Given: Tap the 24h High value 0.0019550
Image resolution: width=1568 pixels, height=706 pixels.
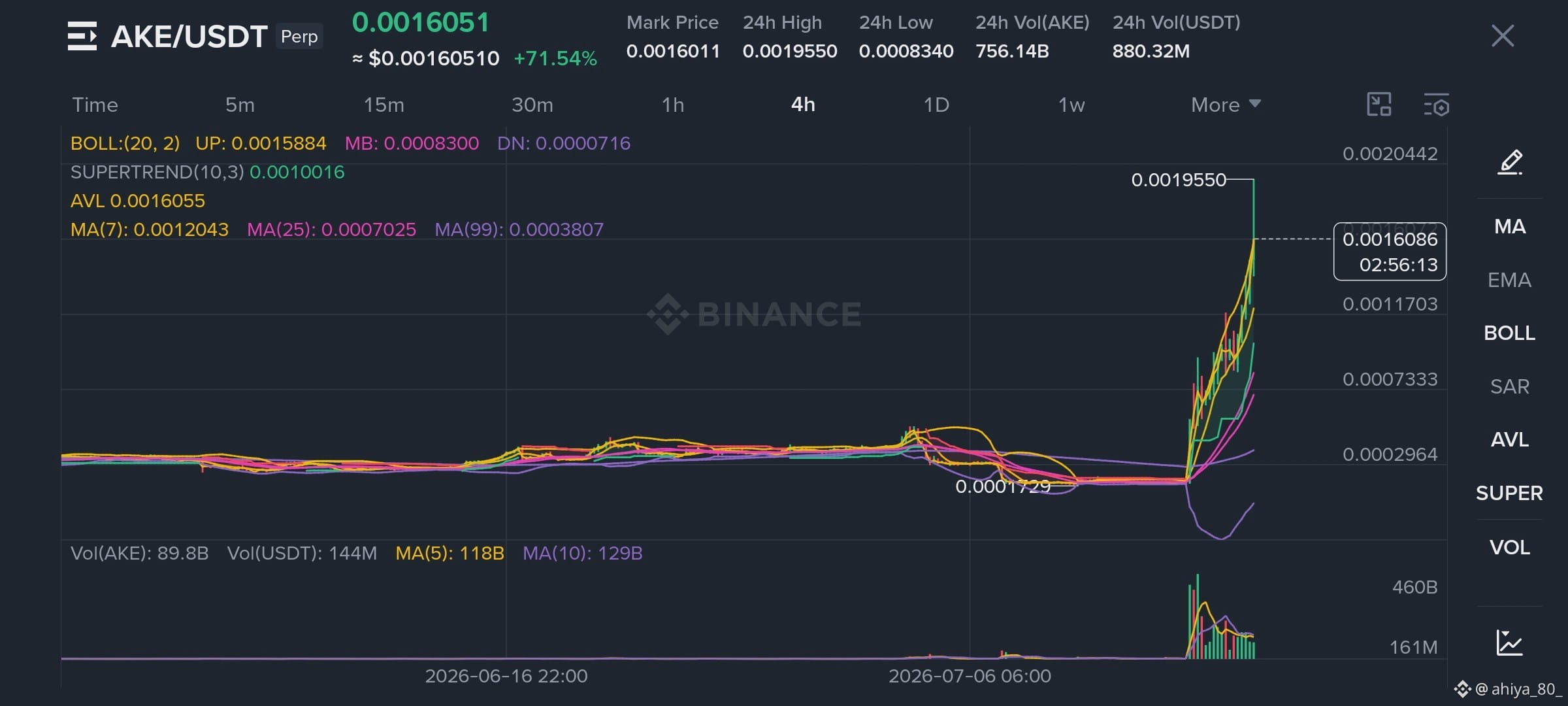Looking at the screenshot, I should 790,51.
